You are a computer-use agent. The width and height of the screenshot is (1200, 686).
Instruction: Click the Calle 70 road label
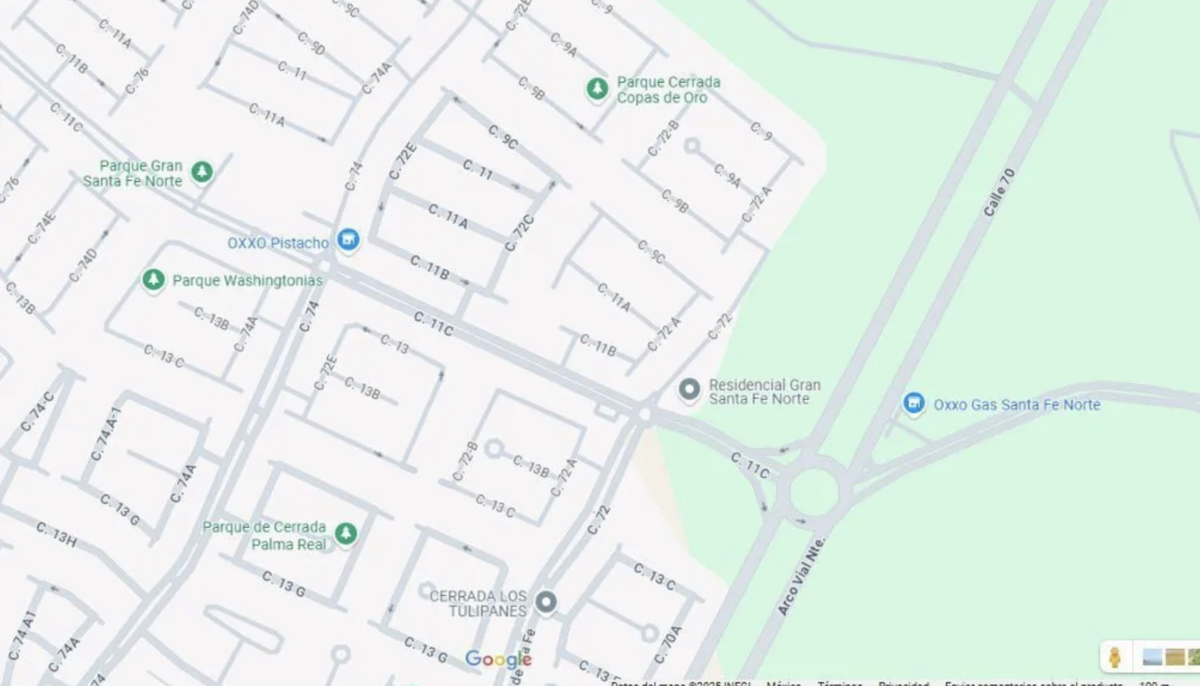(x=999, y=192)
